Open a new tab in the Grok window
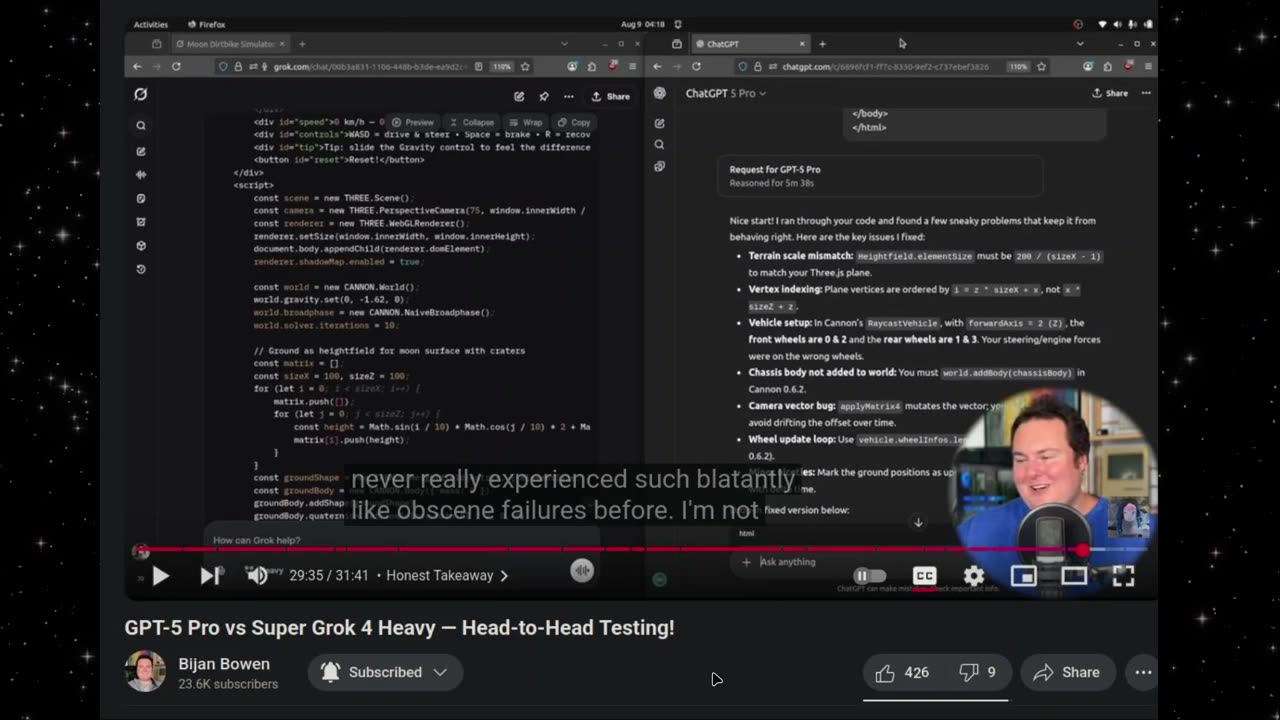The height and width of the screenshot is (720, 1280). tap(302, 44)
